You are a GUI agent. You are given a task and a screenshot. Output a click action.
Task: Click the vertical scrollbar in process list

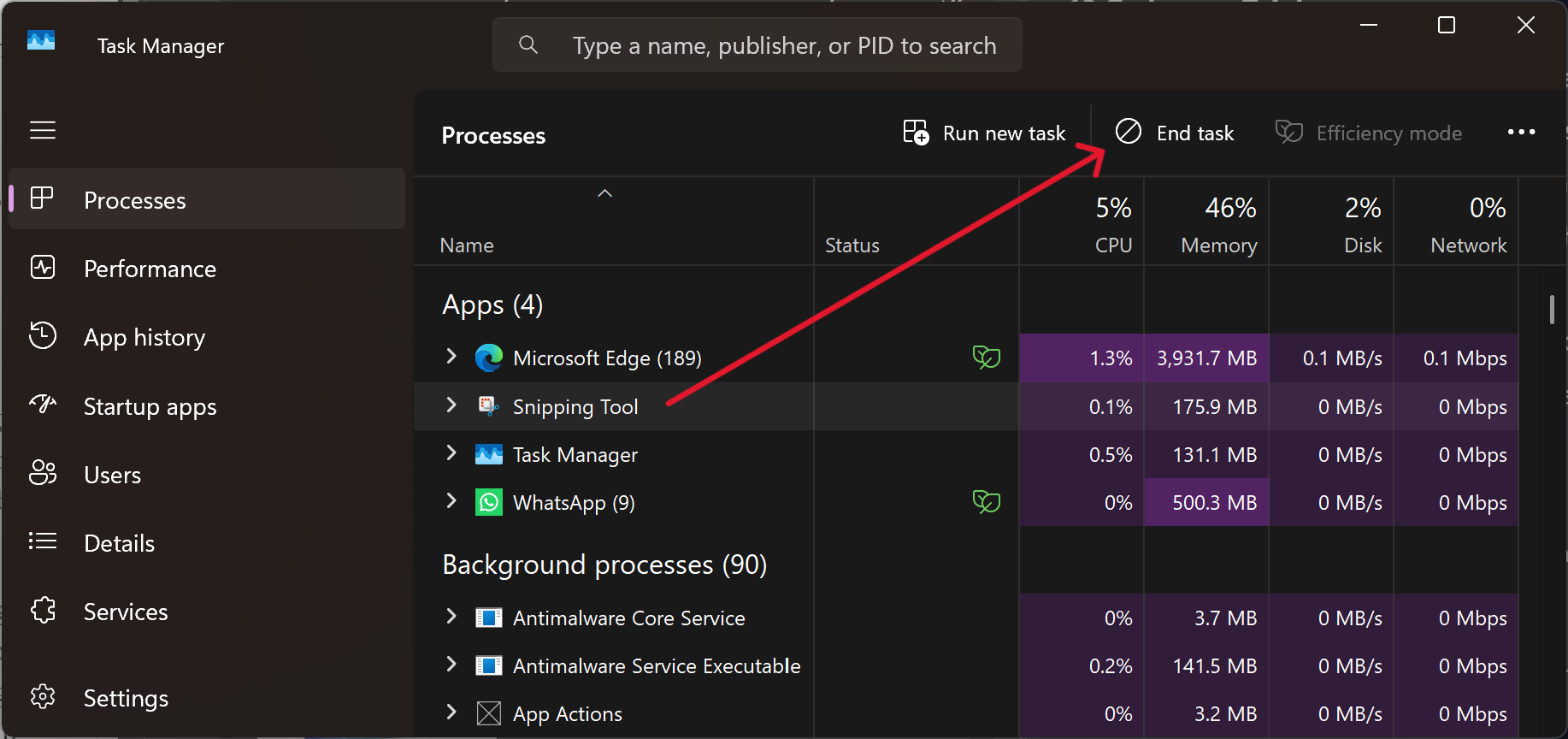tap(1551, 310)
